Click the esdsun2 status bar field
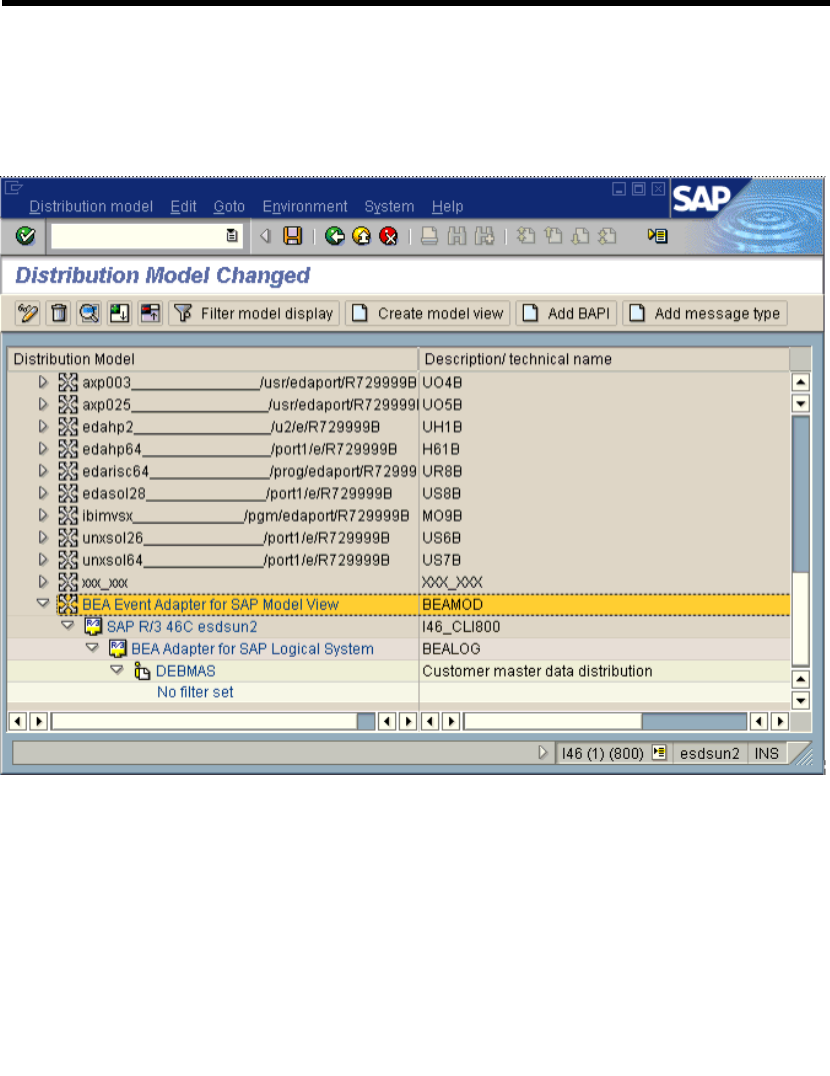Viewport: 830px width, 1076px height. click(709, 753)
